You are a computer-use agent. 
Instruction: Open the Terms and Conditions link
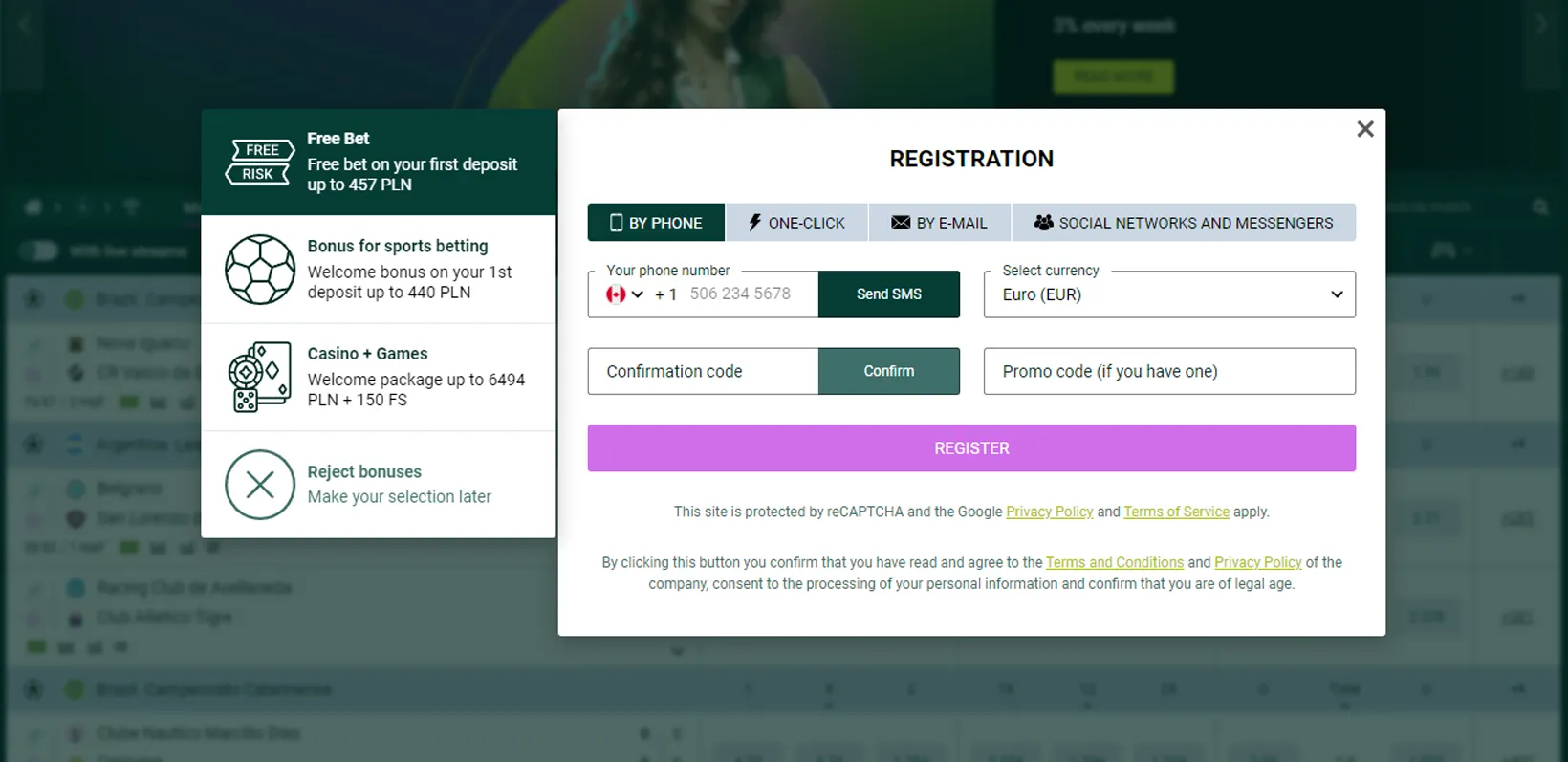point(1114,563)
